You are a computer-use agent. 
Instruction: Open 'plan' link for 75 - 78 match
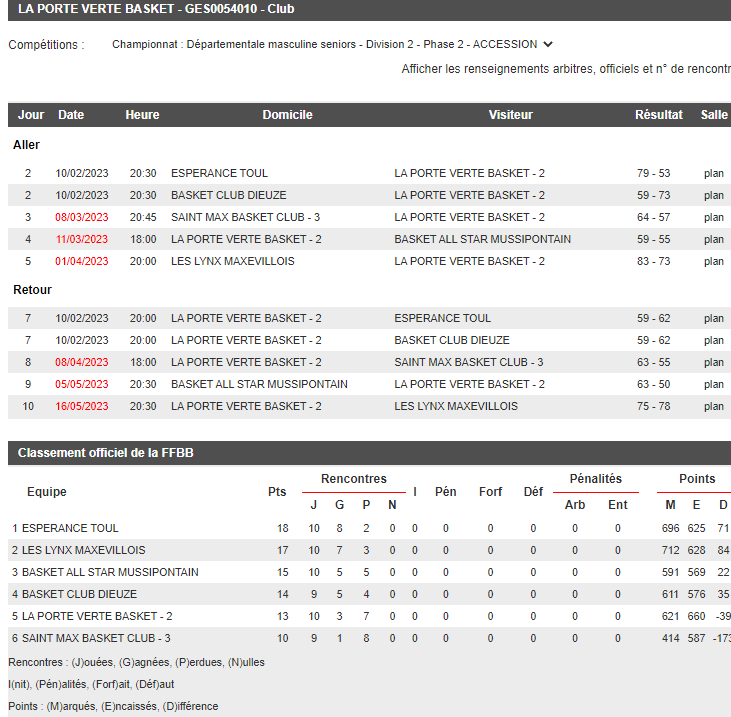[713, 406]
